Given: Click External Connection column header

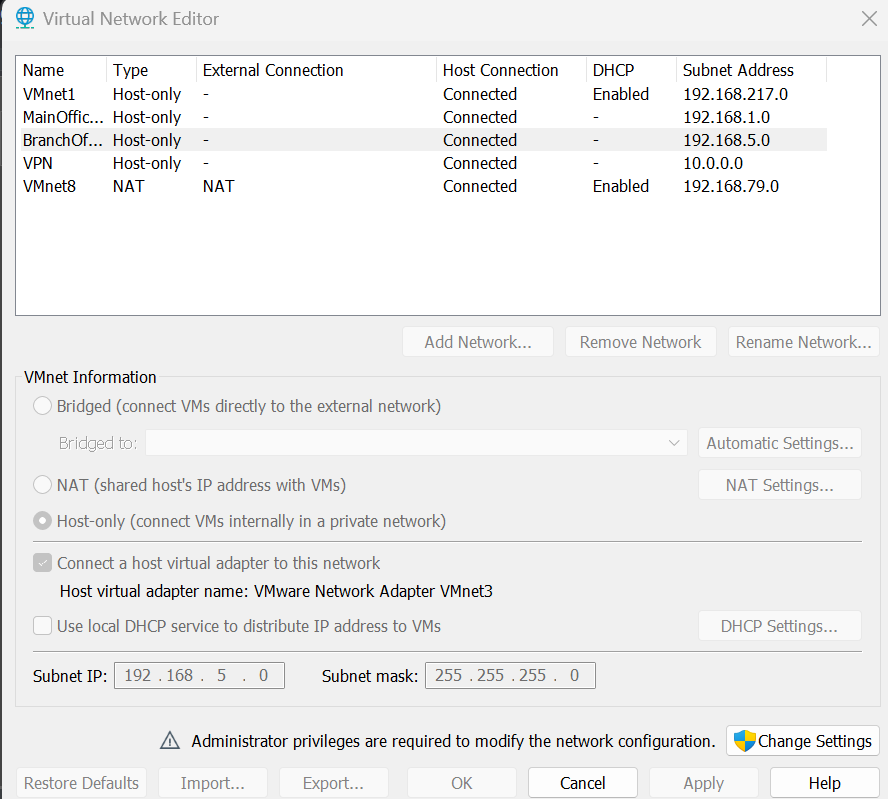Looking at the screenshot, I should click(x=317, y=70).
